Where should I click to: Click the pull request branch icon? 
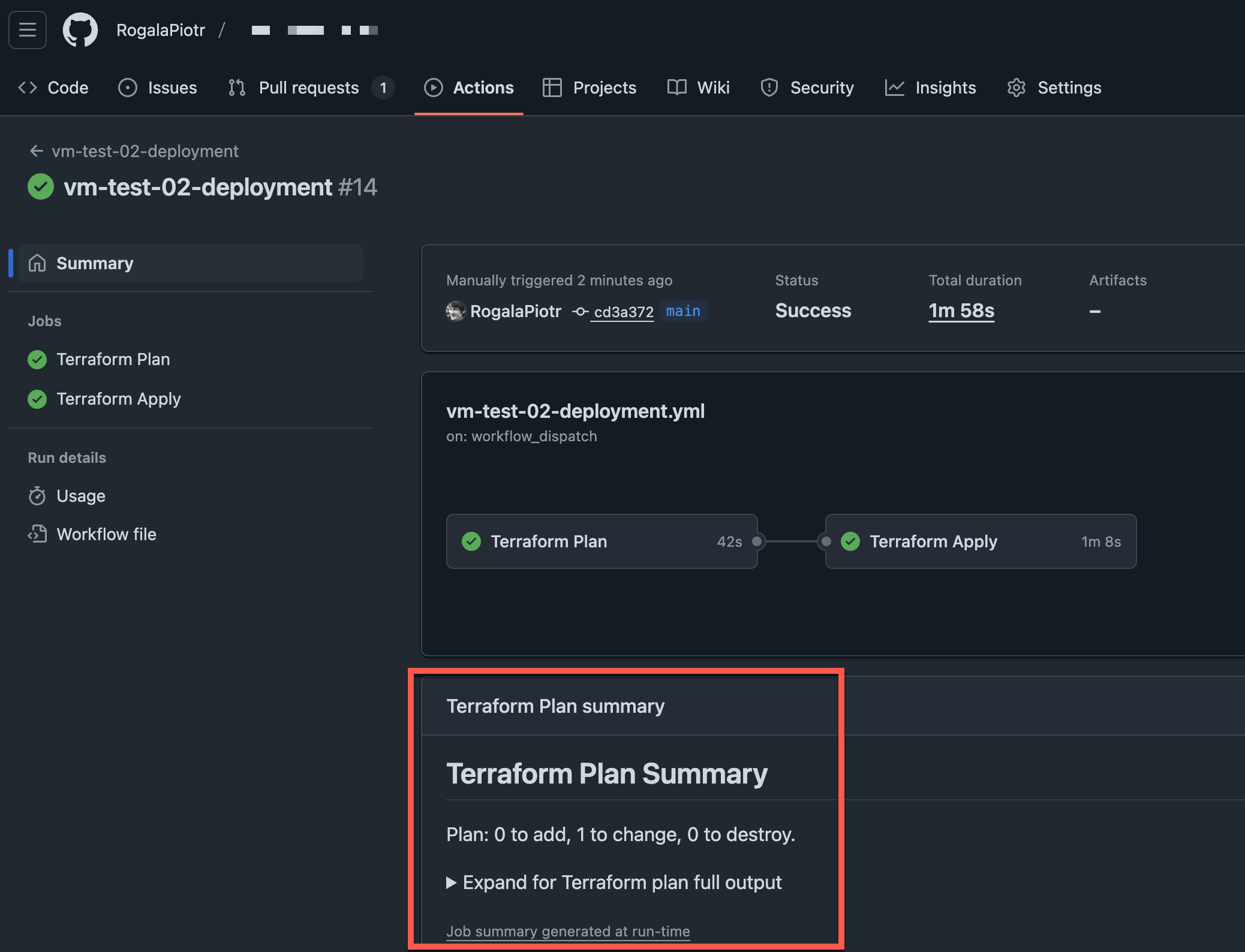(x=237, y=88)
